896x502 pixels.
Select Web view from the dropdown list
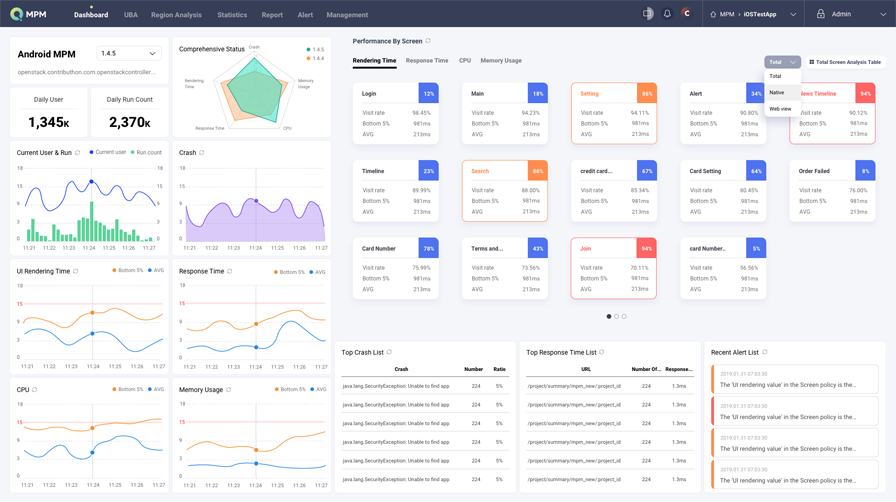782,109
